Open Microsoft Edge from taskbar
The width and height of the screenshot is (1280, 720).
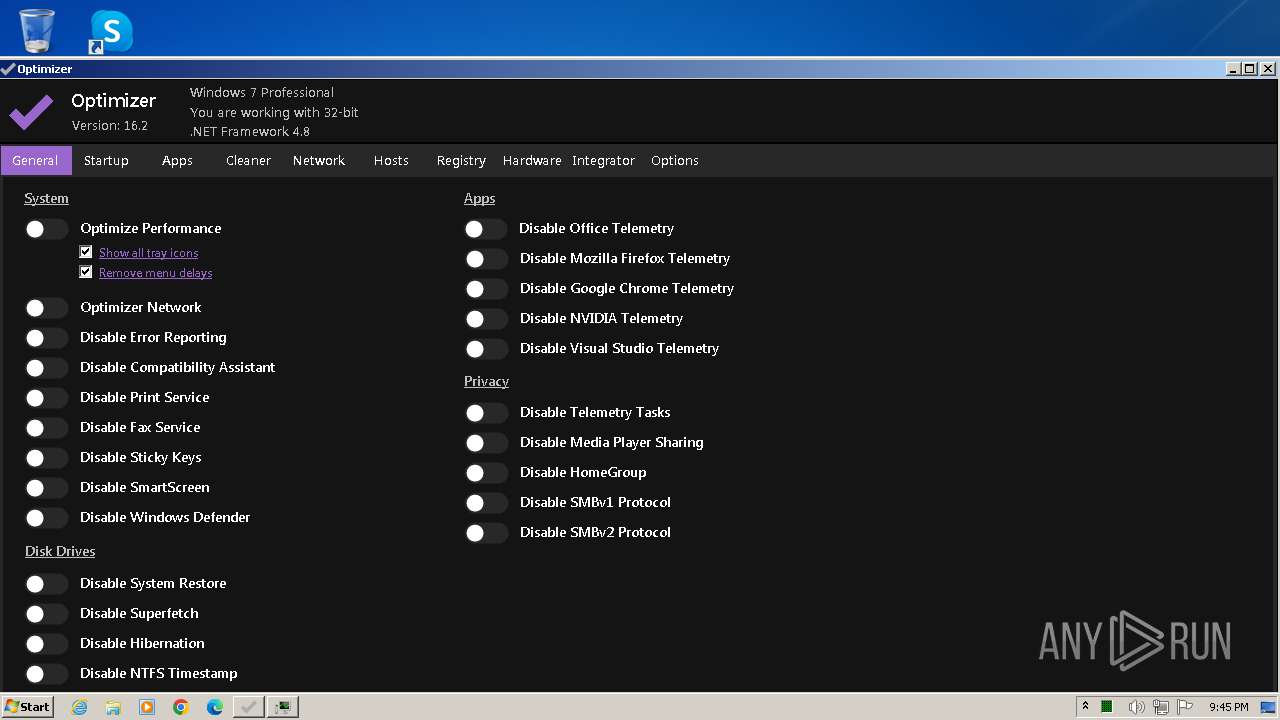(x=215, y=707)
